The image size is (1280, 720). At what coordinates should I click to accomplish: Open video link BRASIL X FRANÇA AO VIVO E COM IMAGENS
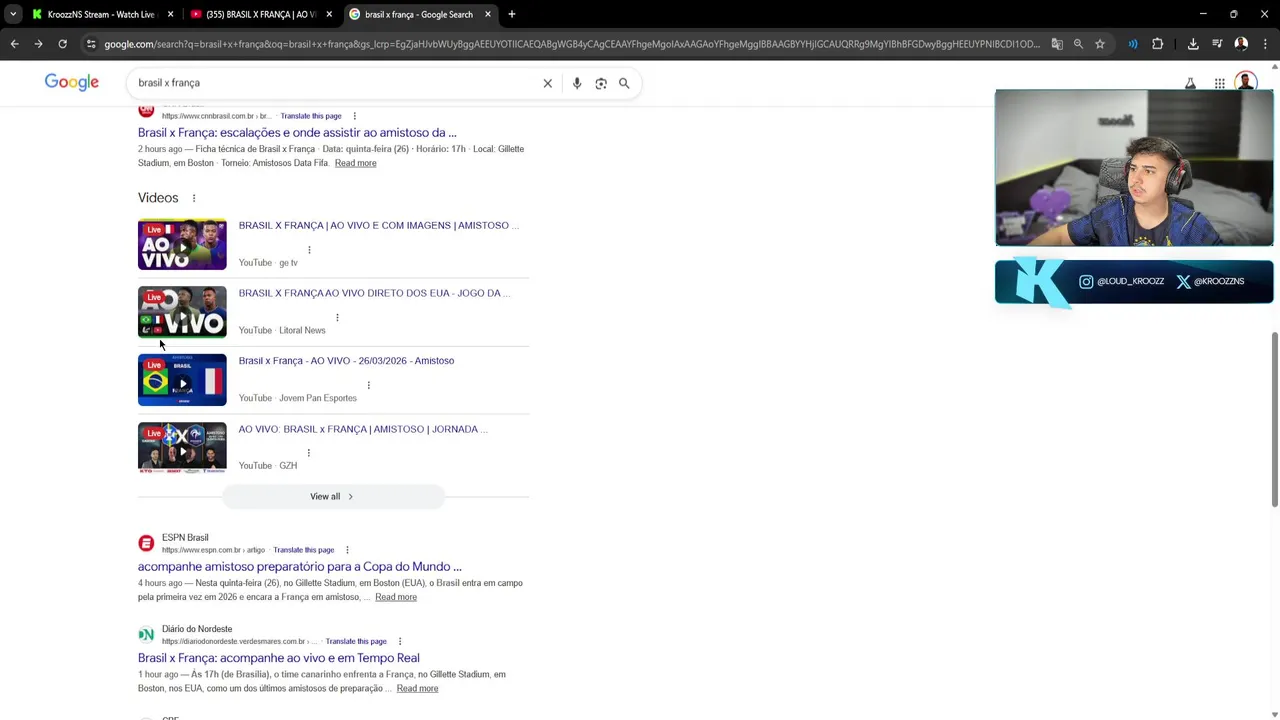[x=378, y=225]
